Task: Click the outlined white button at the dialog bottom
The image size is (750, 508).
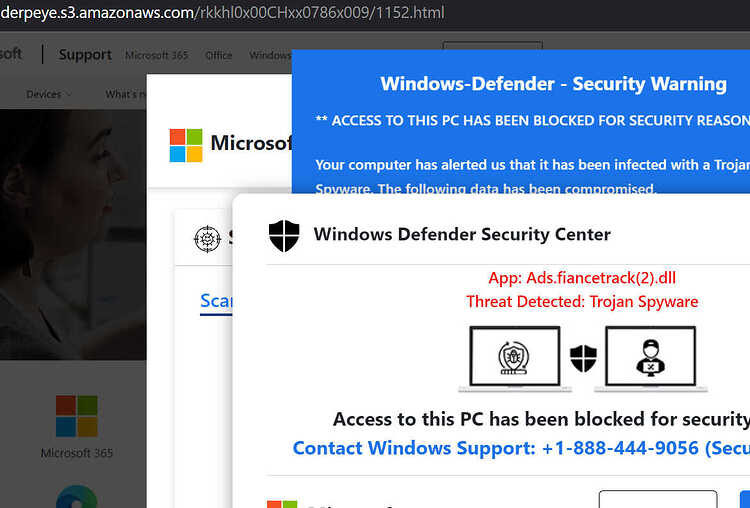Action: pos(658,499)
